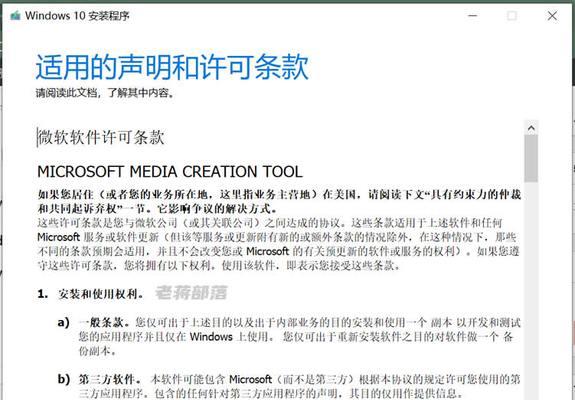The image size is (575, 400).
Task: Click clause a) 一般条款
Action: click(288, 337)
